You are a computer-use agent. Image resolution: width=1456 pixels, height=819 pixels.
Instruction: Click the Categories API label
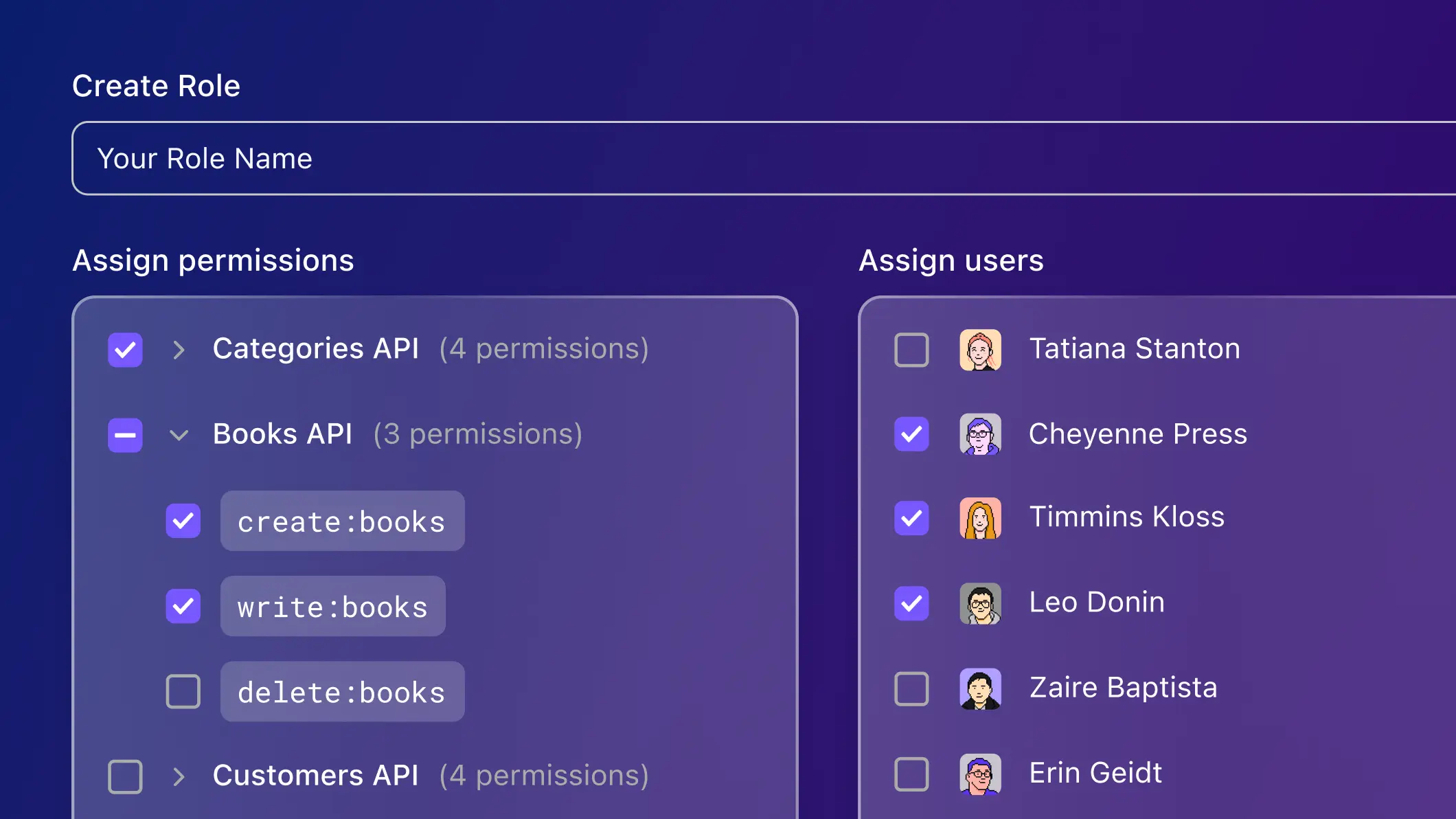coord(316,348)
